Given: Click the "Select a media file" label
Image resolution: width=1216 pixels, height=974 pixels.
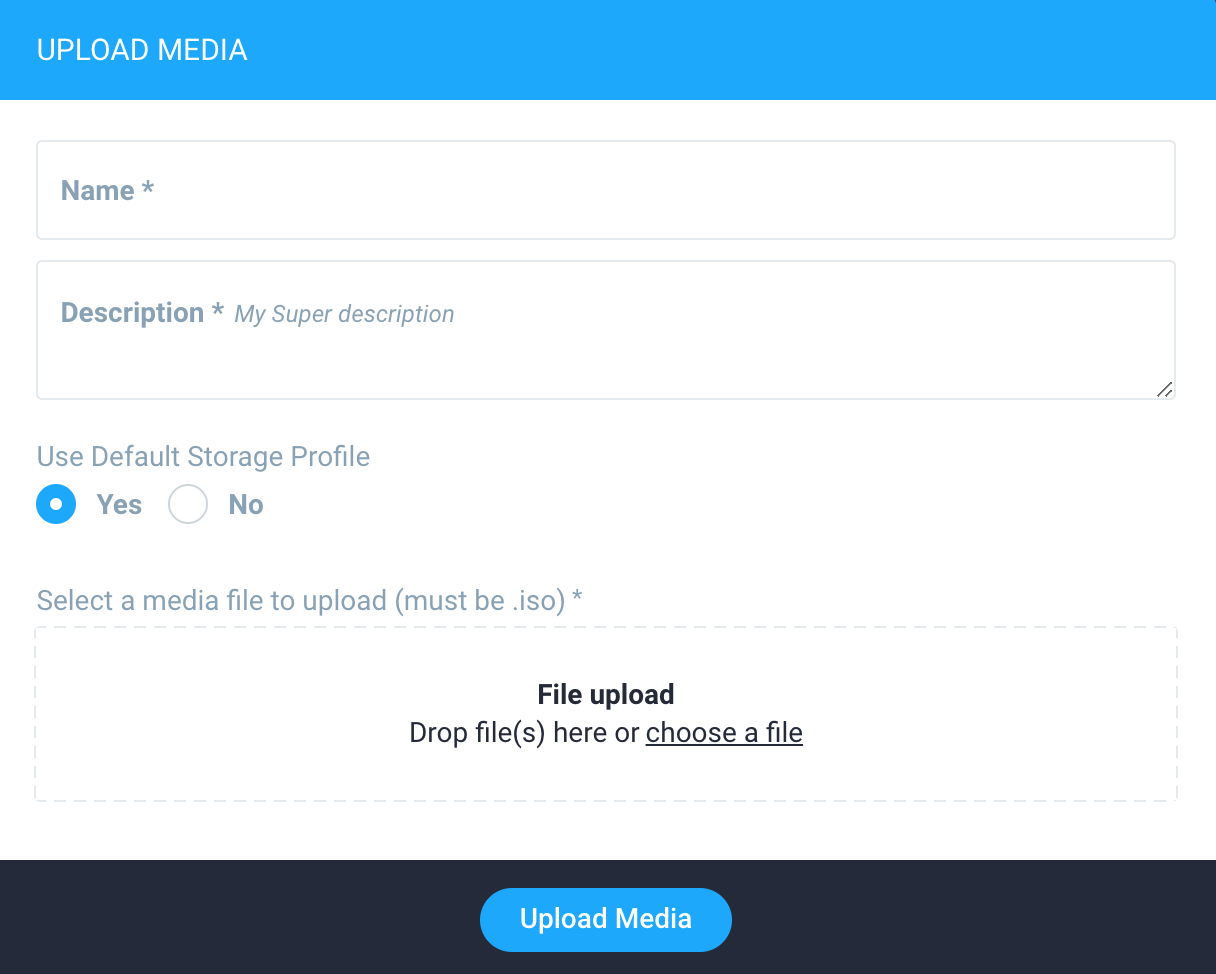Looking at the screenshot, I should coord(309,601).
